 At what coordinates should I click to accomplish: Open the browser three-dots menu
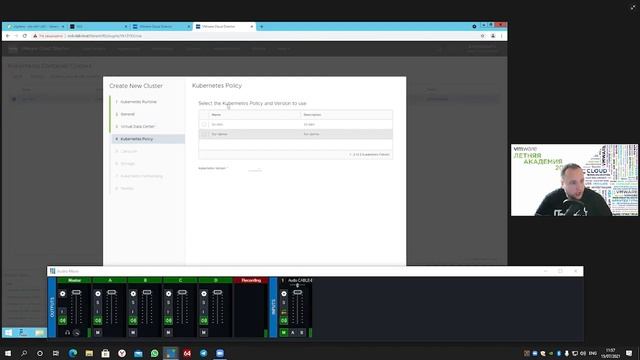(x=502, y=36)
